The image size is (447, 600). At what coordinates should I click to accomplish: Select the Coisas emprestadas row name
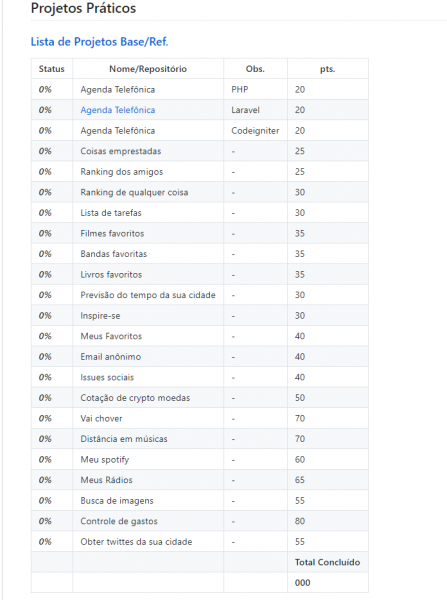pyautogui.click(x=121, y=151)
